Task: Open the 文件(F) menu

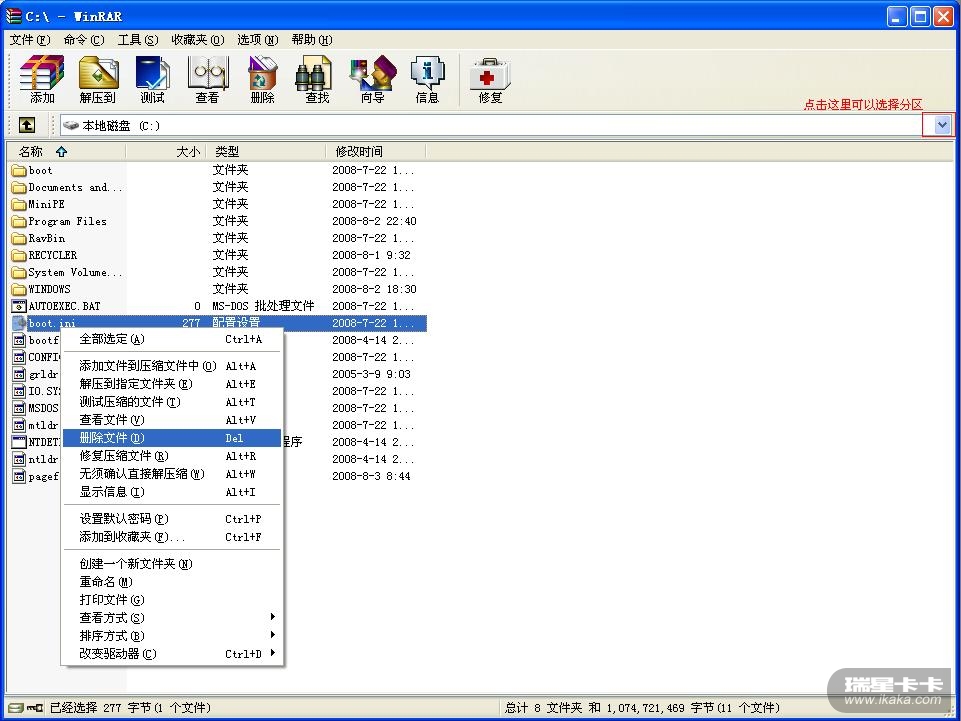Action: [x=29, y=40]
